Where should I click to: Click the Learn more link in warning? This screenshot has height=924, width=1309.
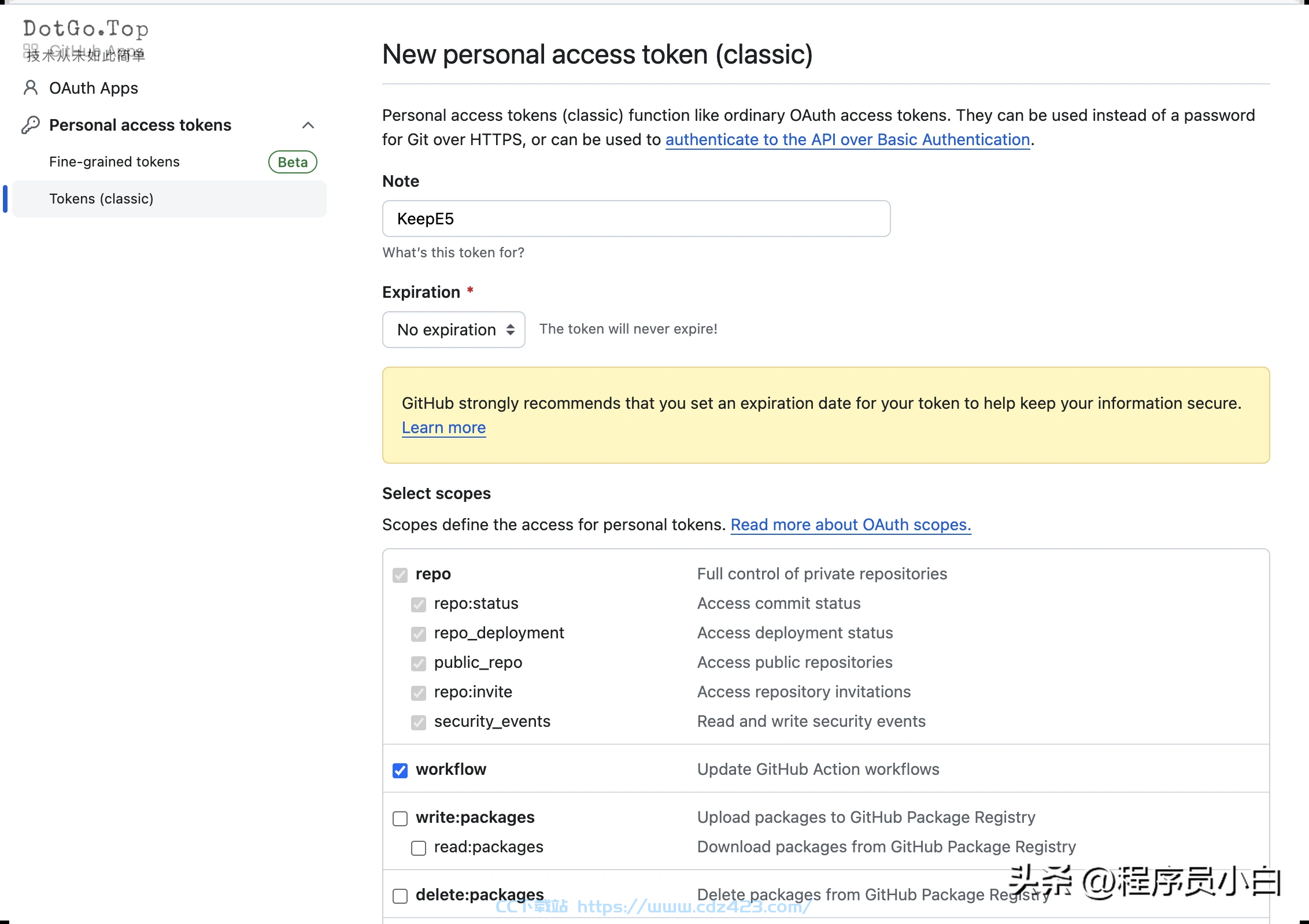[444, 428]
